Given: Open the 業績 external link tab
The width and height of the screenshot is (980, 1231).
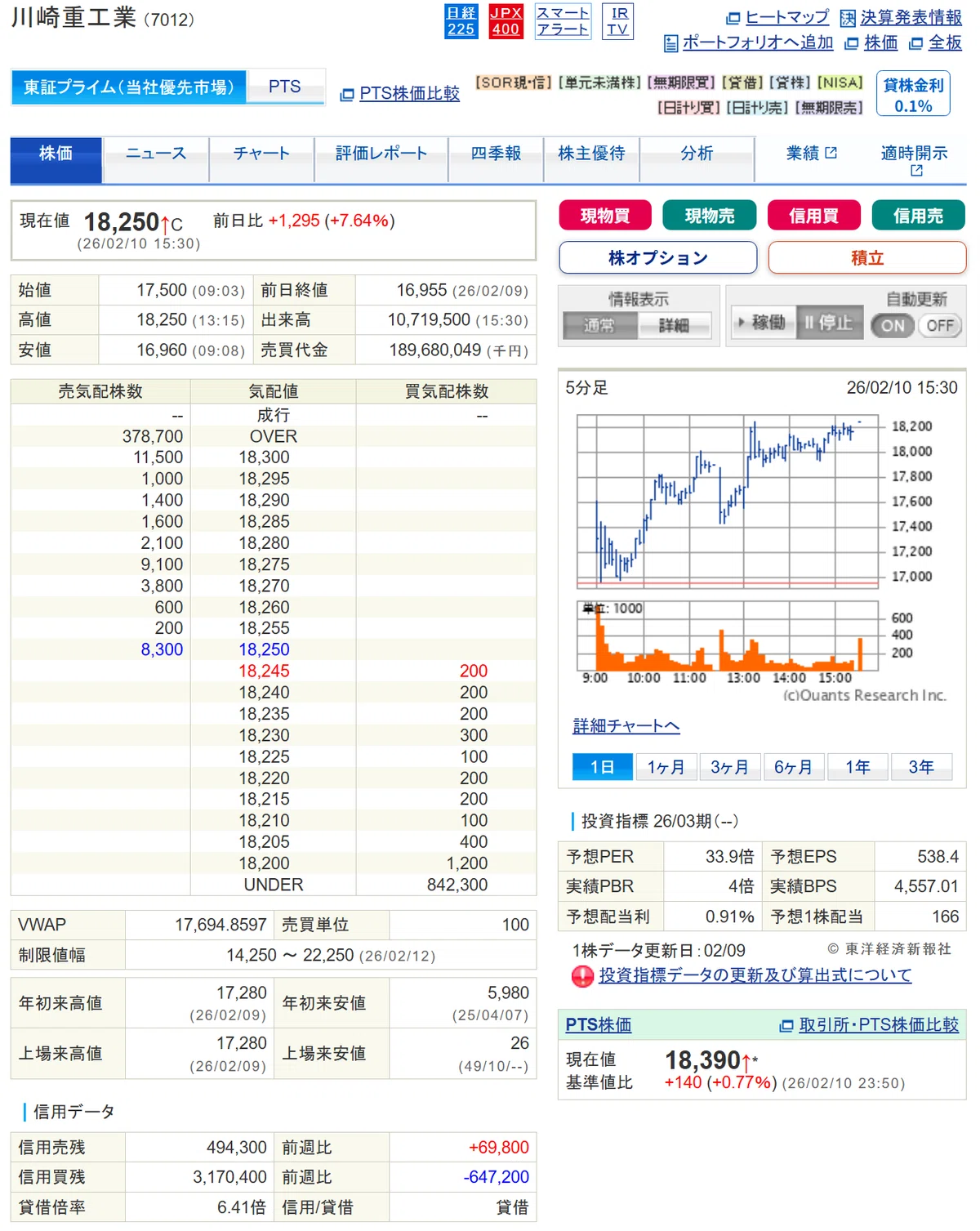Looking at the screenshot, I should tap(811, 154).
